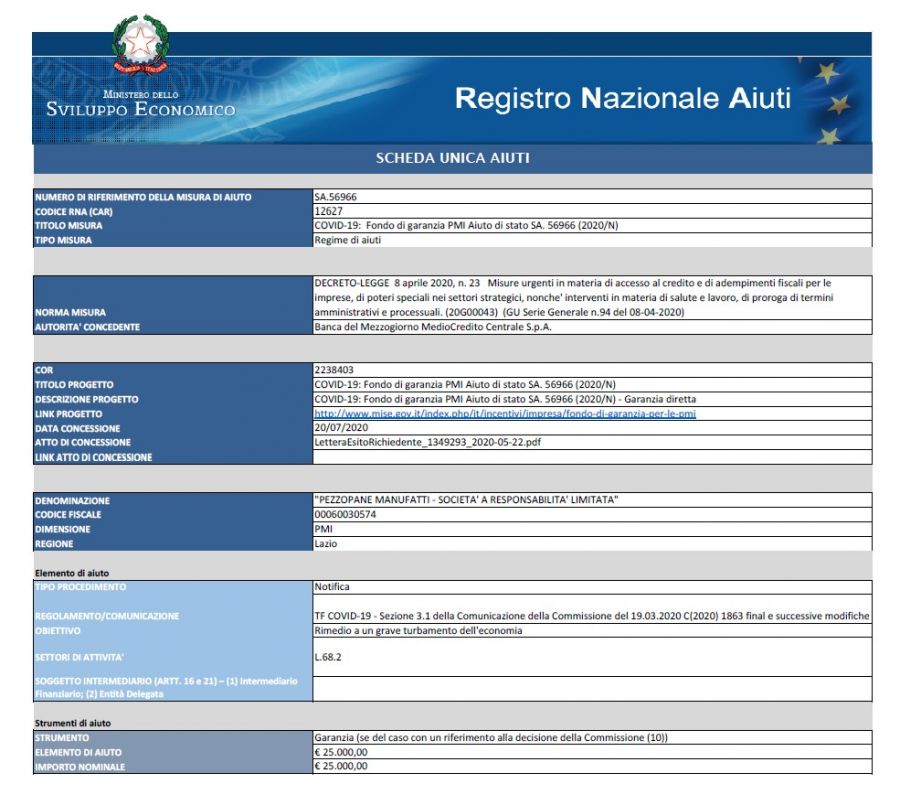900x805 pixels.
Task: Click the 'TIPO PROCEDIMENTO' label
Action: pyautogui.click(x=80, y=587)
